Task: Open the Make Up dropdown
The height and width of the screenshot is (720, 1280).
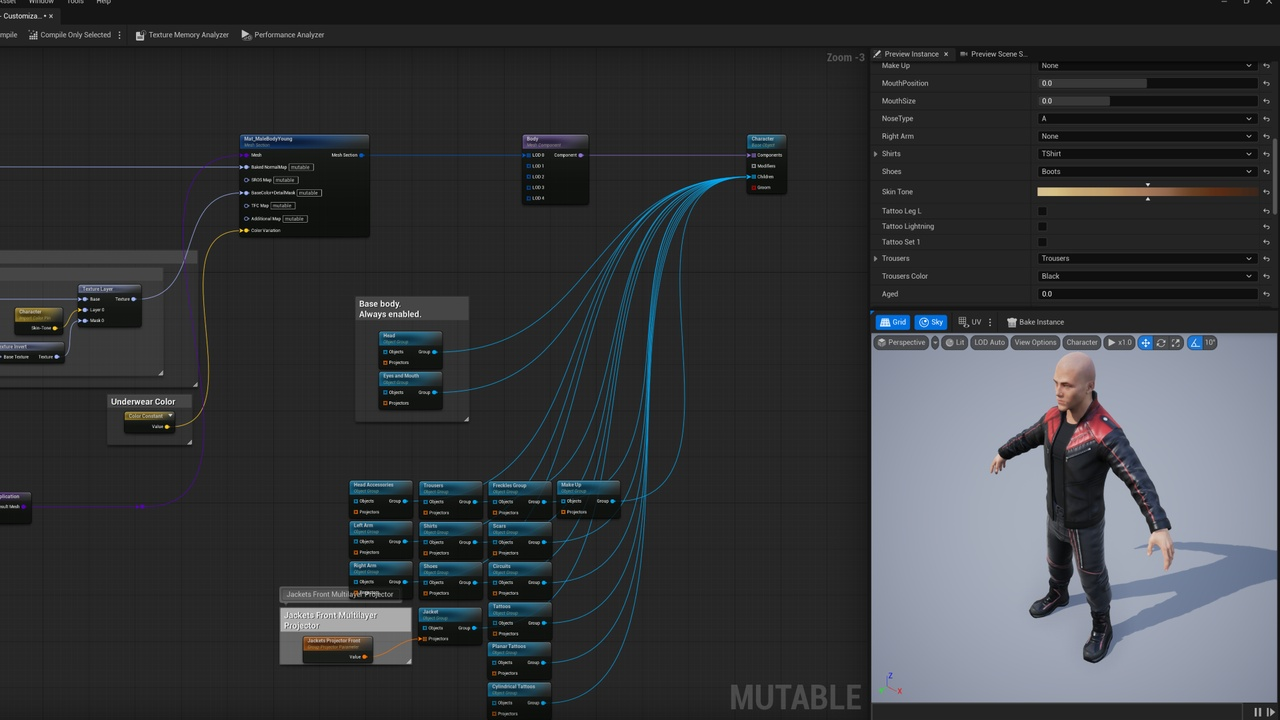Action: (1146, 66)
